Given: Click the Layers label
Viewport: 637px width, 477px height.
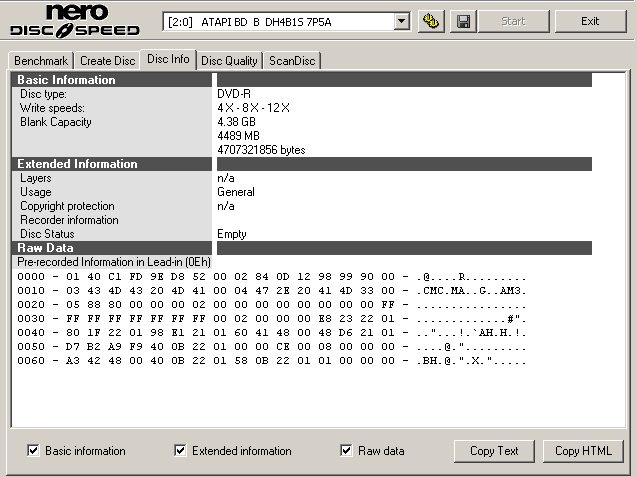Looking at the screenshot, I should 36,178.
